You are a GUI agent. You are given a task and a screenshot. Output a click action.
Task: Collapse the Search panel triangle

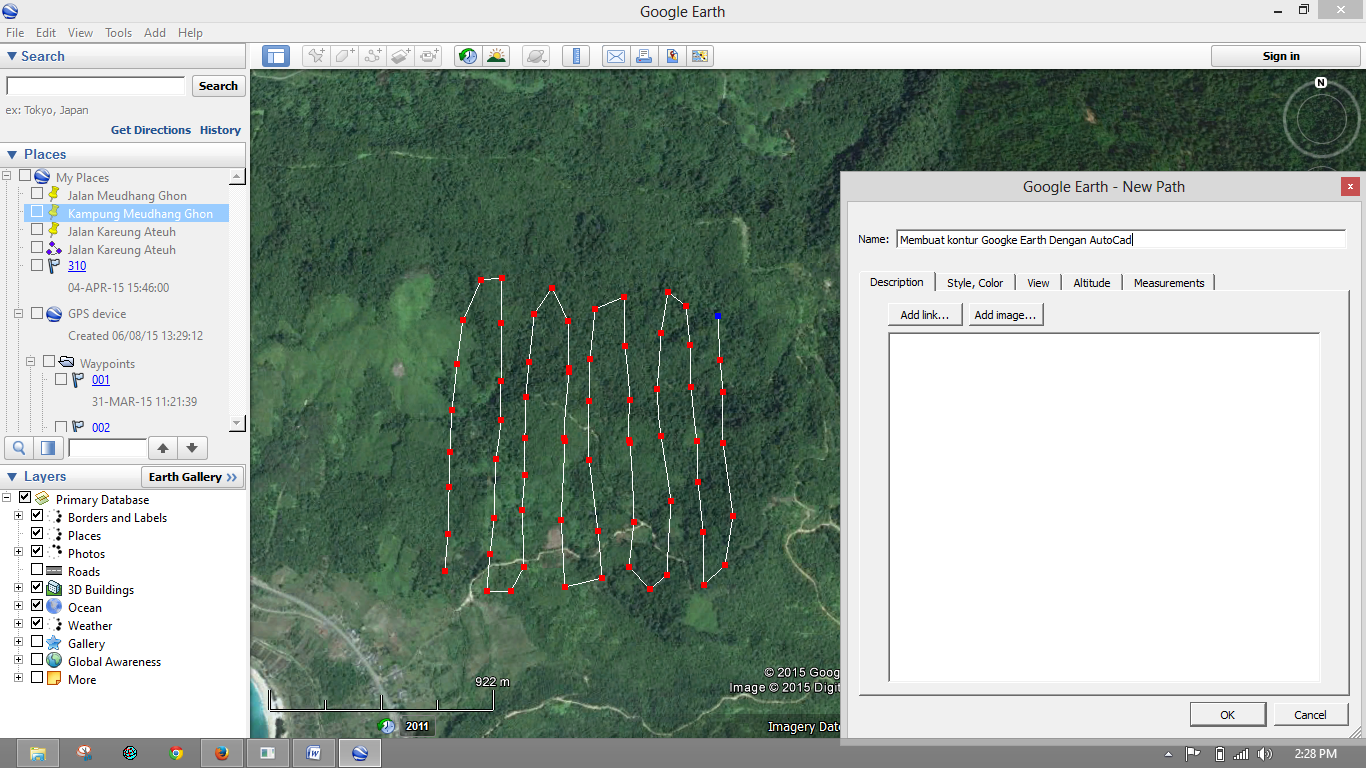pyautogui.click(x=12, y=57)
